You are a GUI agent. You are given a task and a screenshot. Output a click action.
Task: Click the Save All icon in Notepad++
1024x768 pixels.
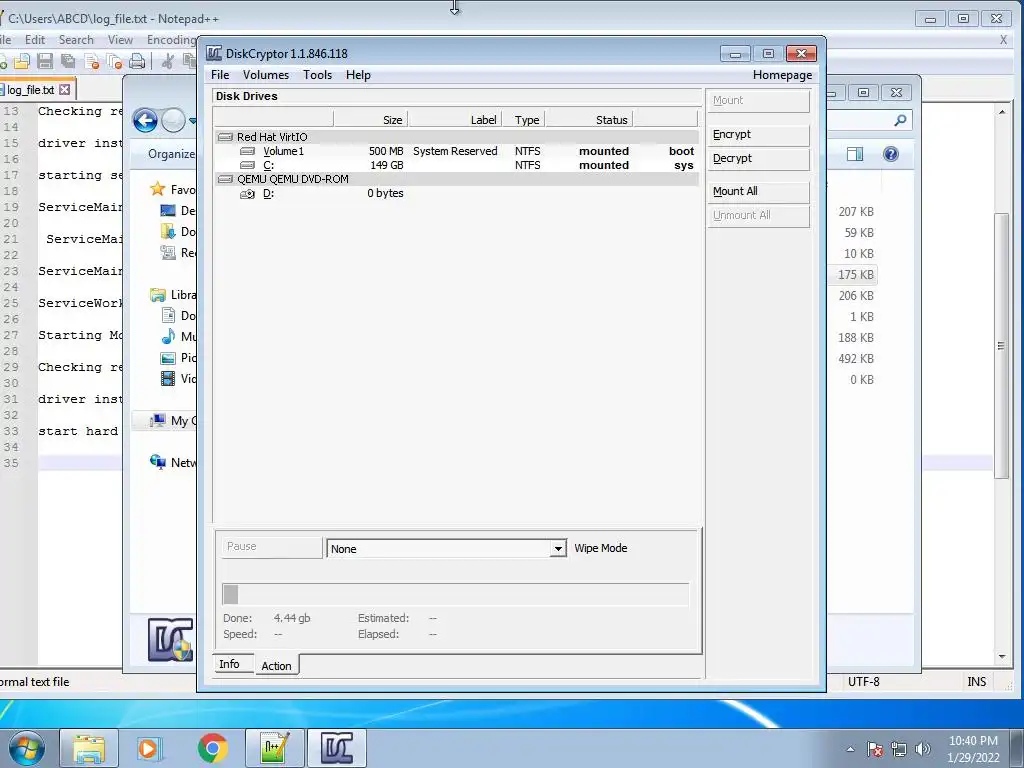tap(68, 61)
